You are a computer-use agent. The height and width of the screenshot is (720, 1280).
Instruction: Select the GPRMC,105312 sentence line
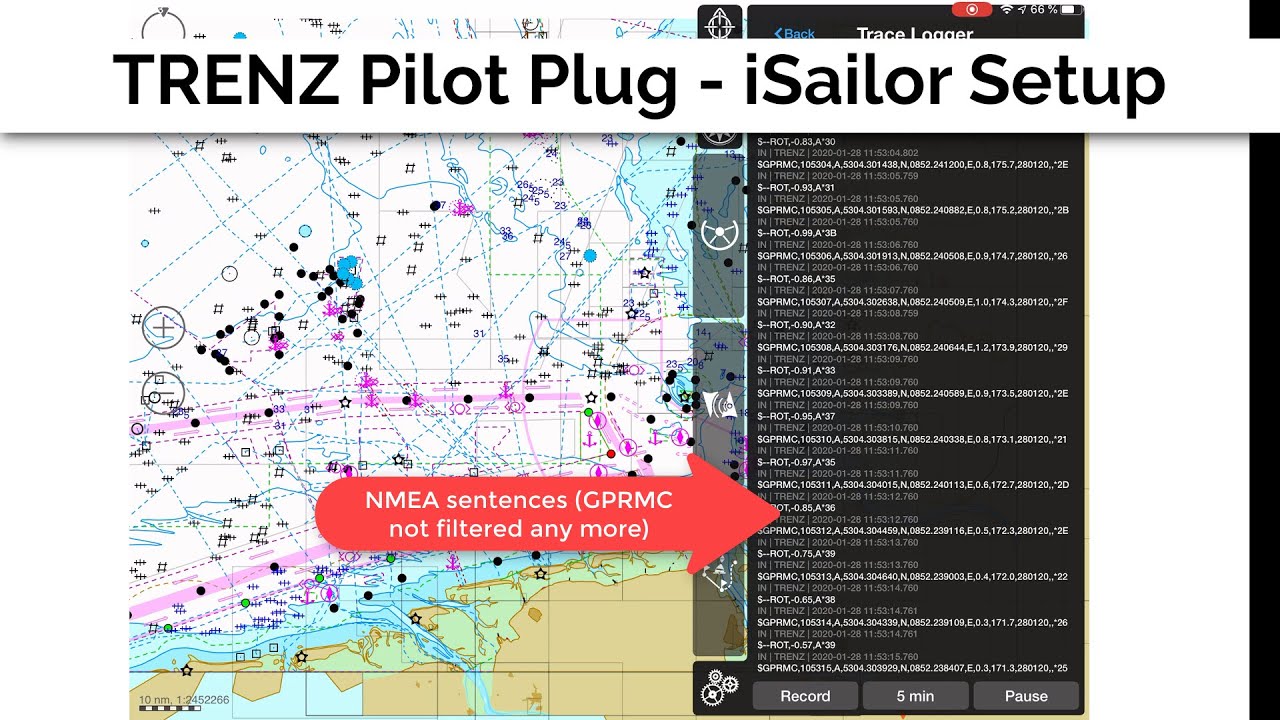click(x=912, y=530)
